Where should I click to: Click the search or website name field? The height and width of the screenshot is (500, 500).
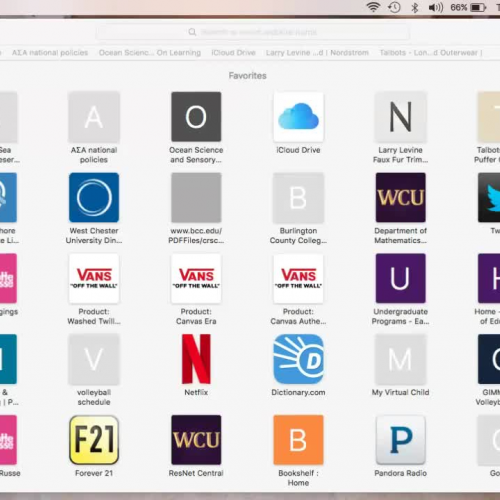click(x=252, y=32)
